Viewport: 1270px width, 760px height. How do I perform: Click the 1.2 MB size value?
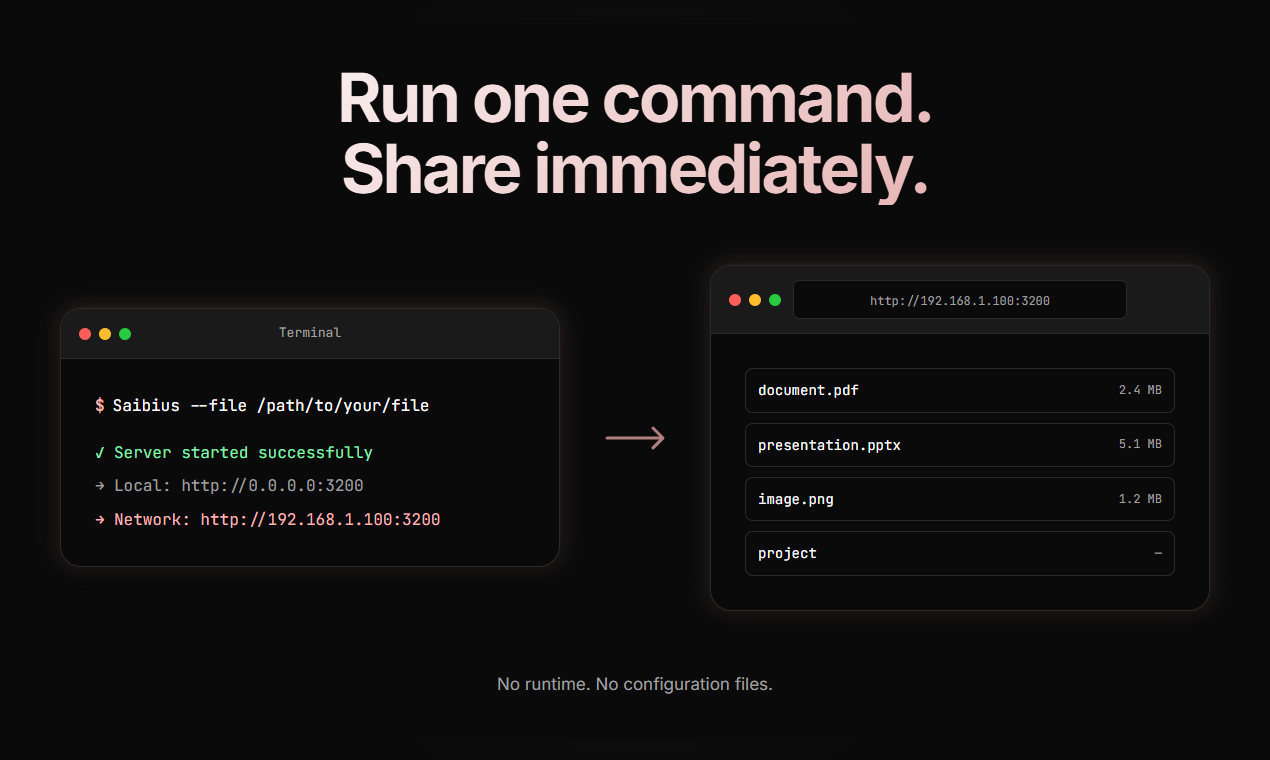(1140, 499)
